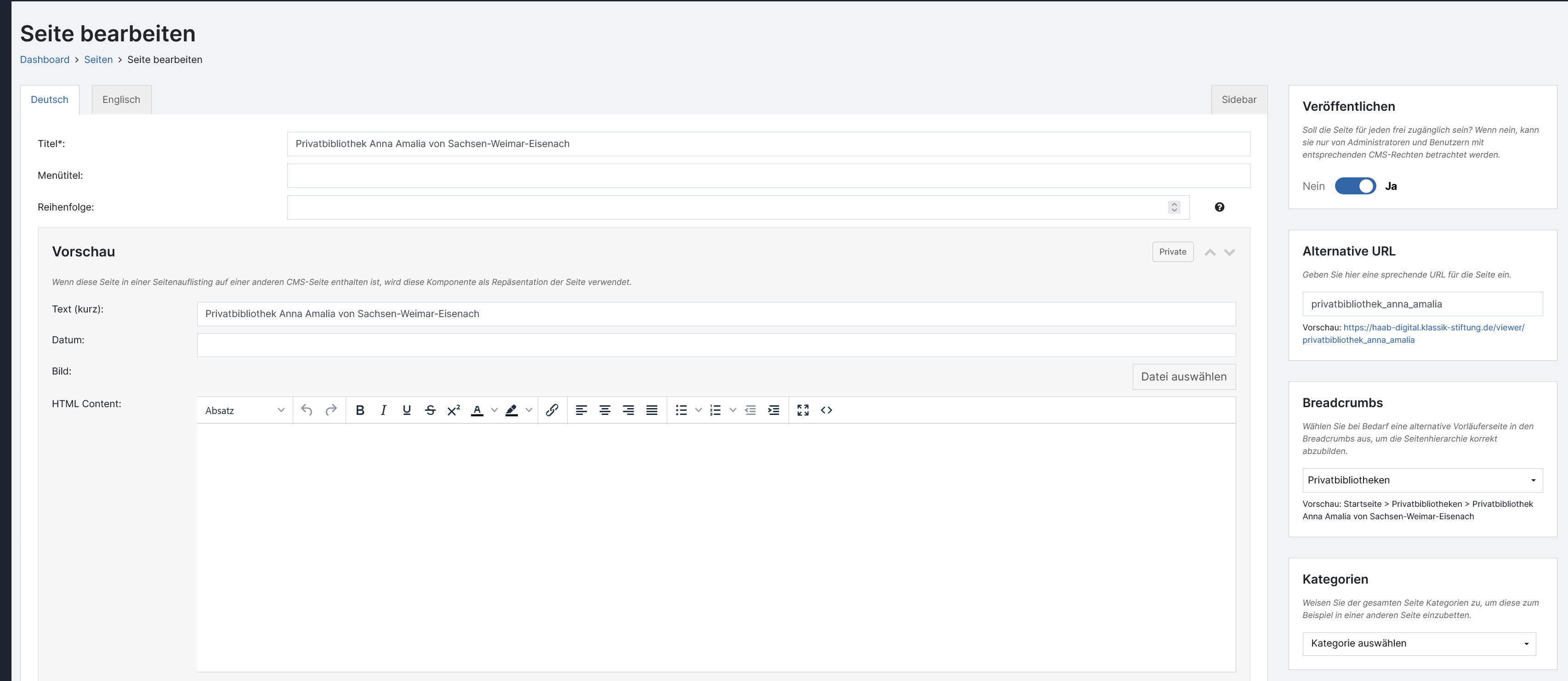
Task: Switch to the Englisch tab
Action: pyautogui.click(x=121, y=100)
